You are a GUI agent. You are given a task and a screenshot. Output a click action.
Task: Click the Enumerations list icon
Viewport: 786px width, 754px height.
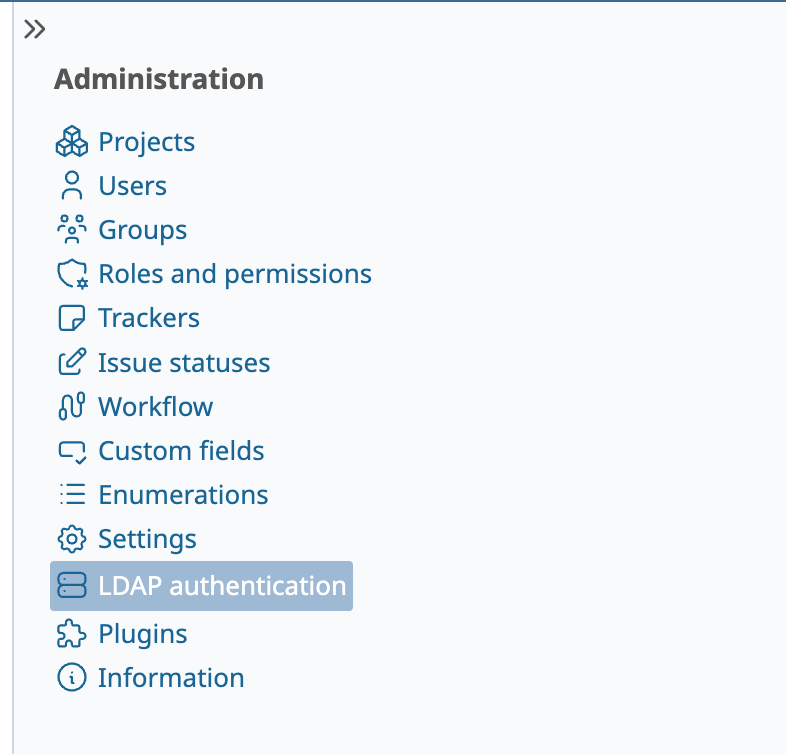[72, 495]
